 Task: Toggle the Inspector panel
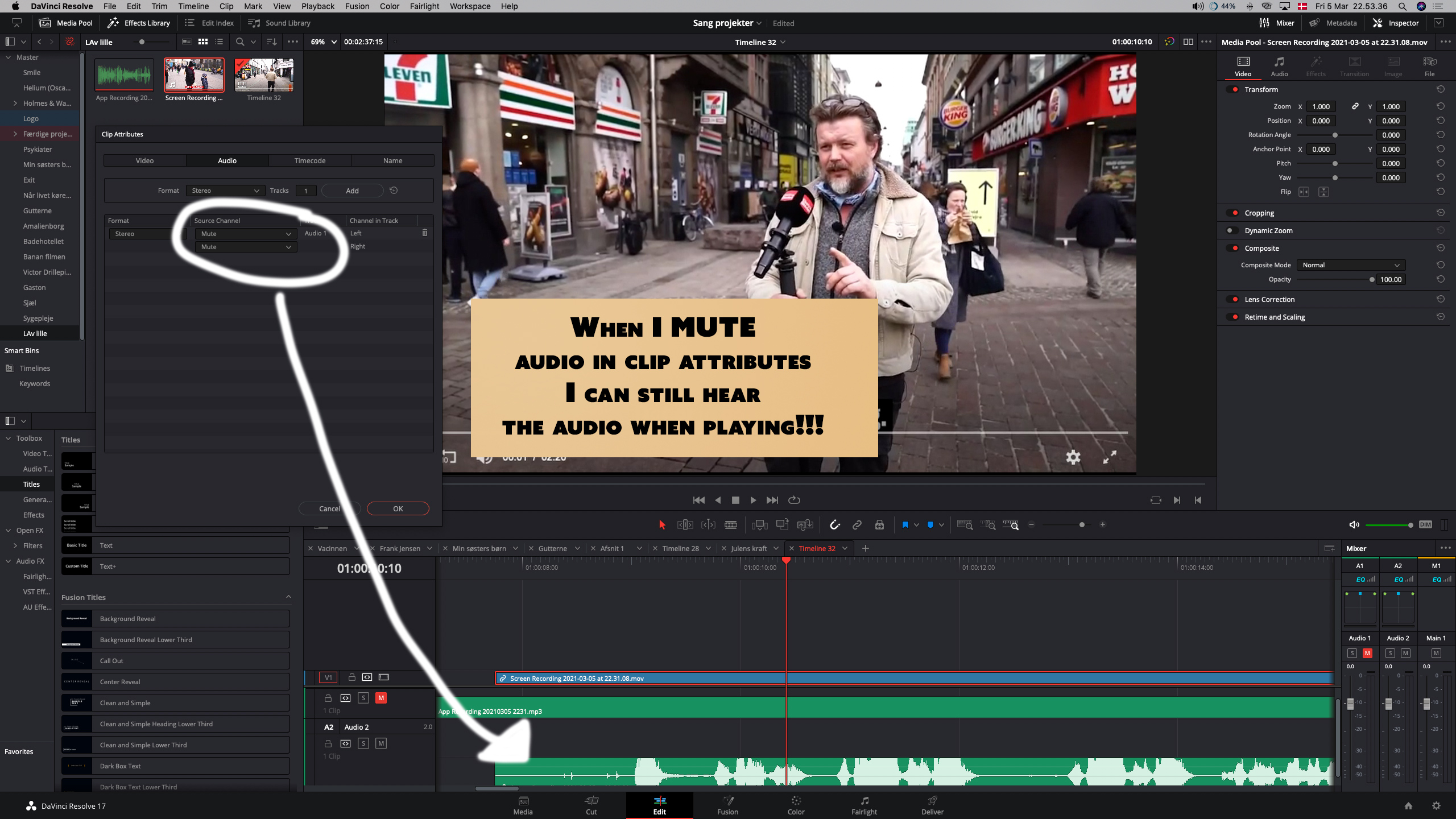(1396, 23)
